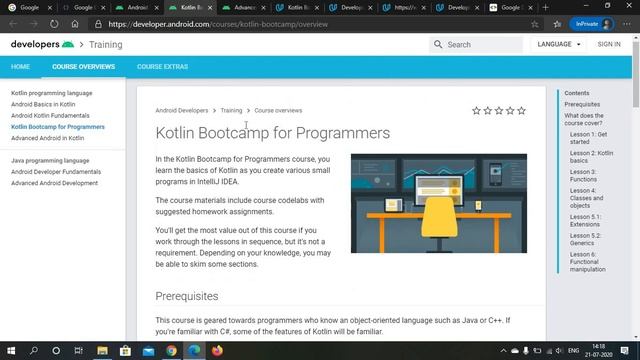Click the browser back arrow
Image resolution: width=640 pixels, height=360 pixels.
coord(13,24)
